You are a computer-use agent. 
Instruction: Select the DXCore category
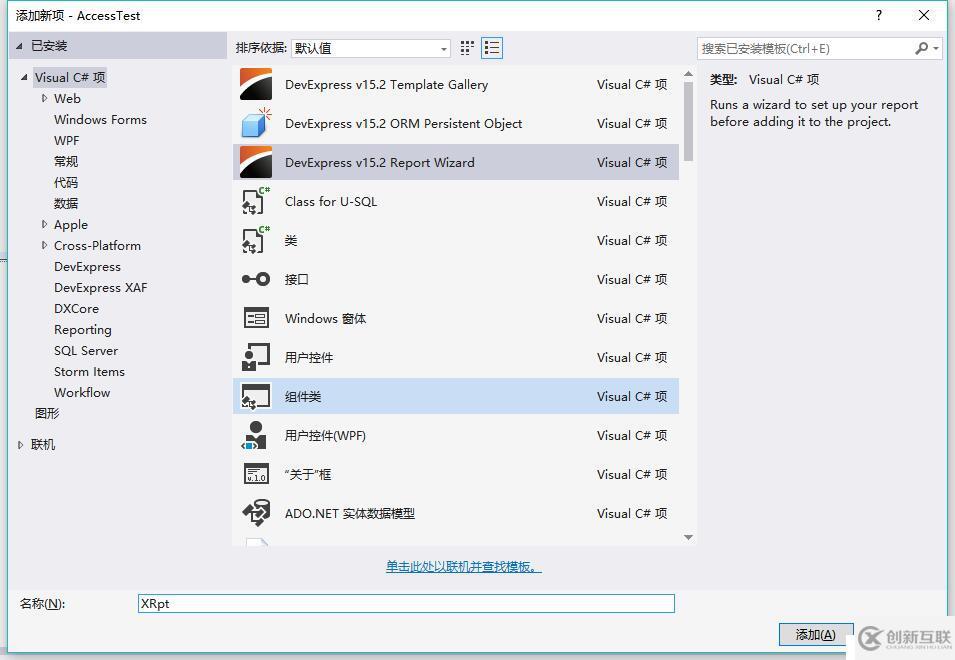click(76, 309)
